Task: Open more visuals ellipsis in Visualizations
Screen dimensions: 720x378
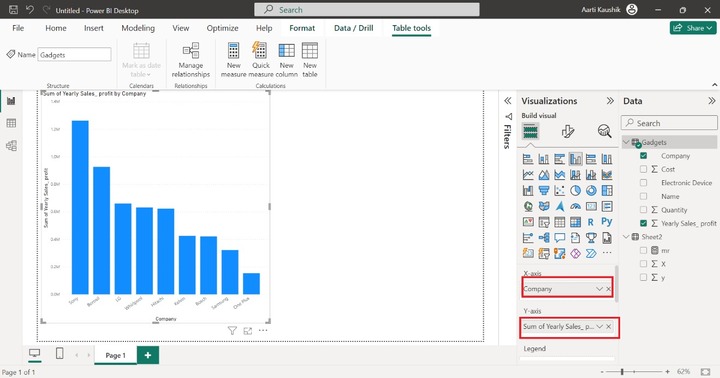Action: [607, 253]
